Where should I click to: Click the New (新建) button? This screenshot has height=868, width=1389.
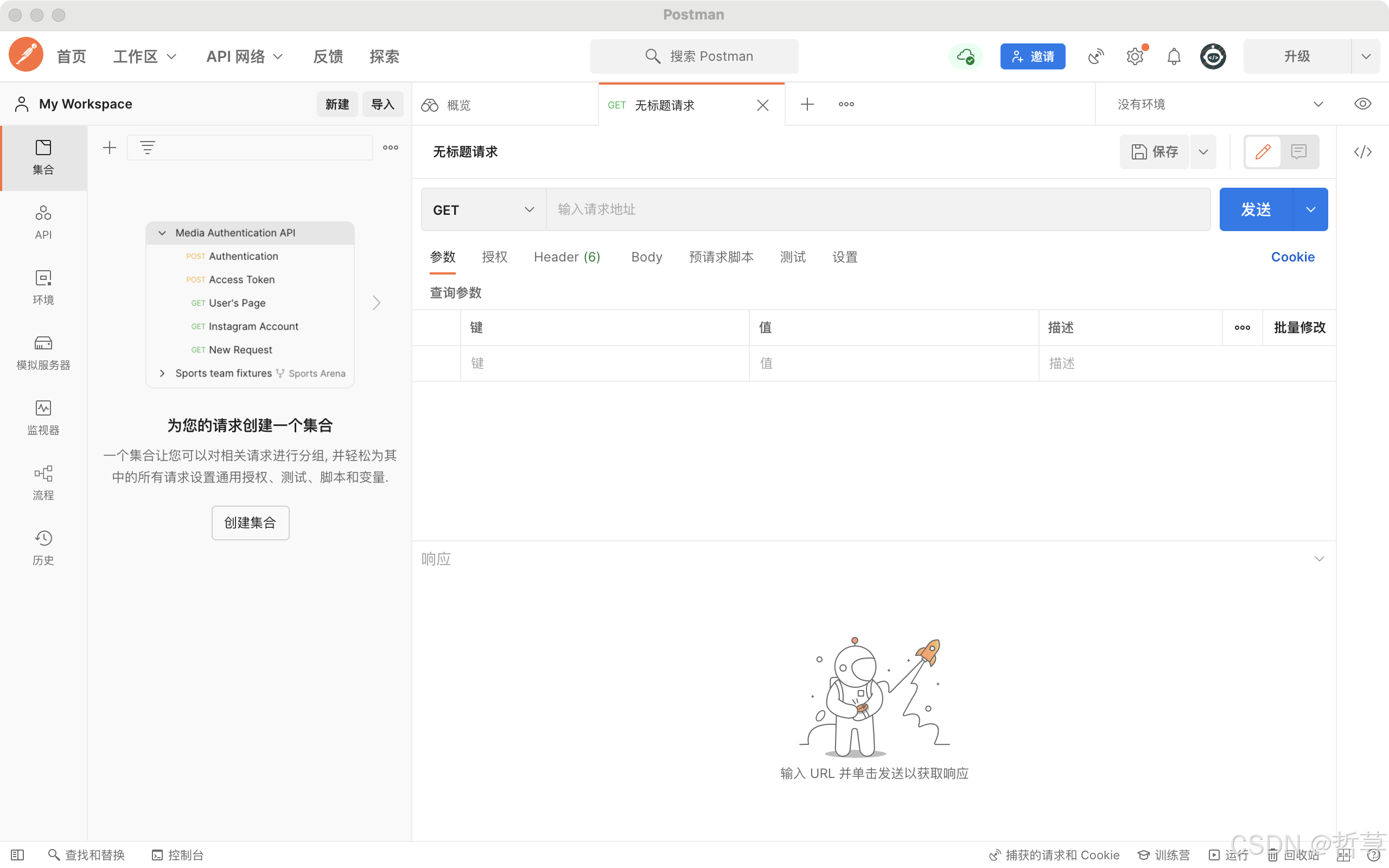tap(337, 104)
